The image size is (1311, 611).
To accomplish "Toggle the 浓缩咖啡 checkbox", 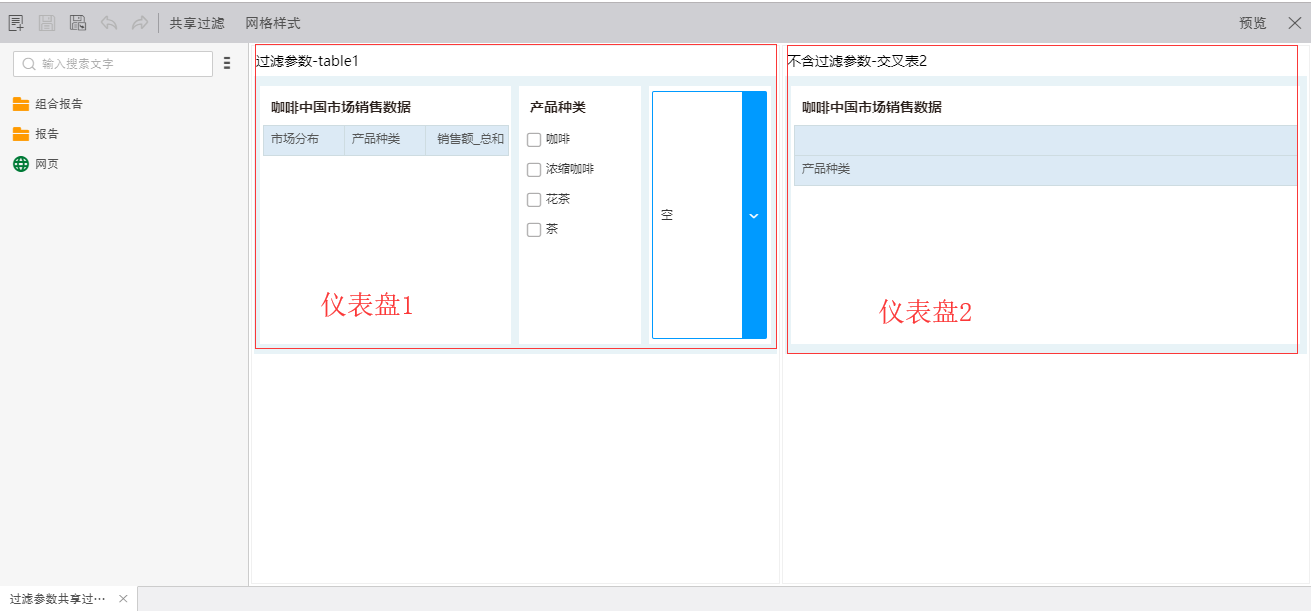I will click(534, 170).
